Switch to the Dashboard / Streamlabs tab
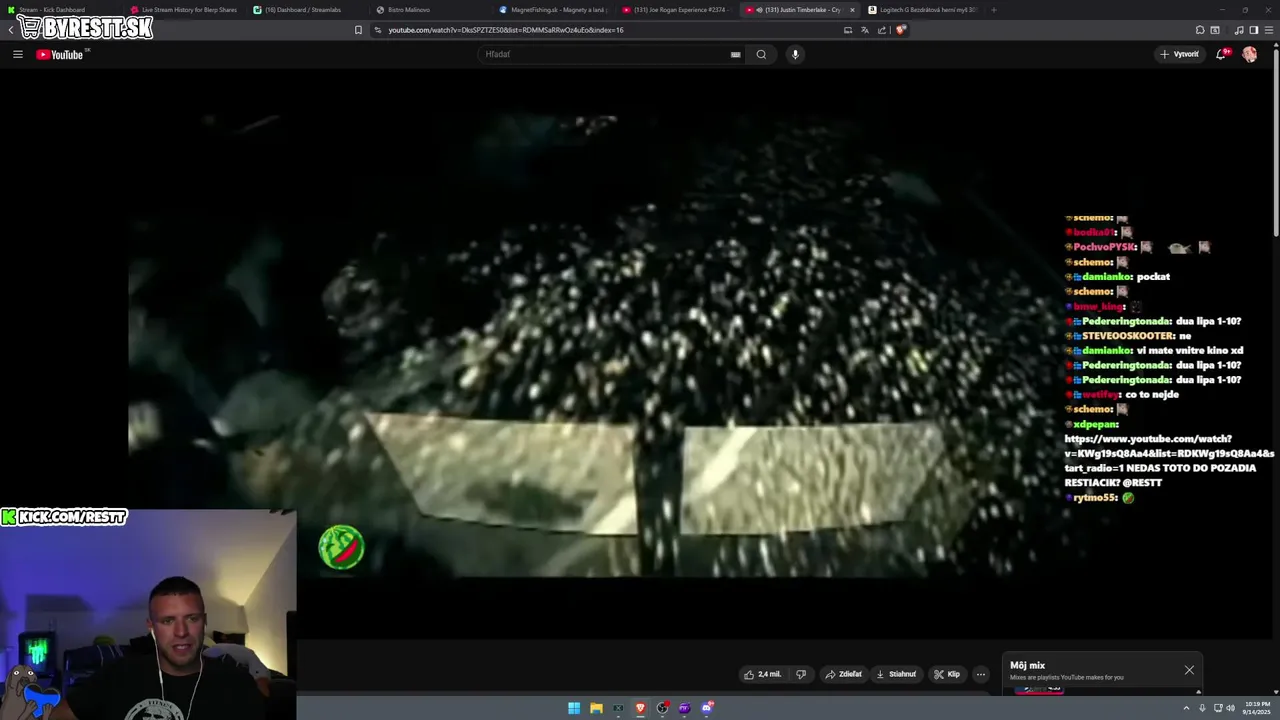 tap(305, 10)
